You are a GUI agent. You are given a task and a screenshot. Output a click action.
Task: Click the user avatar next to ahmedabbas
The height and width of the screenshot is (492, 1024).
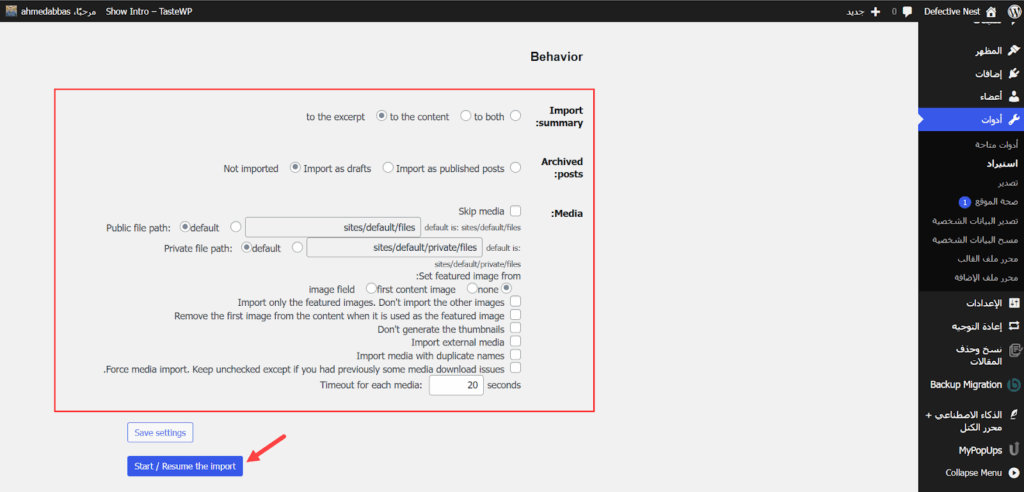tap(10, 12)
